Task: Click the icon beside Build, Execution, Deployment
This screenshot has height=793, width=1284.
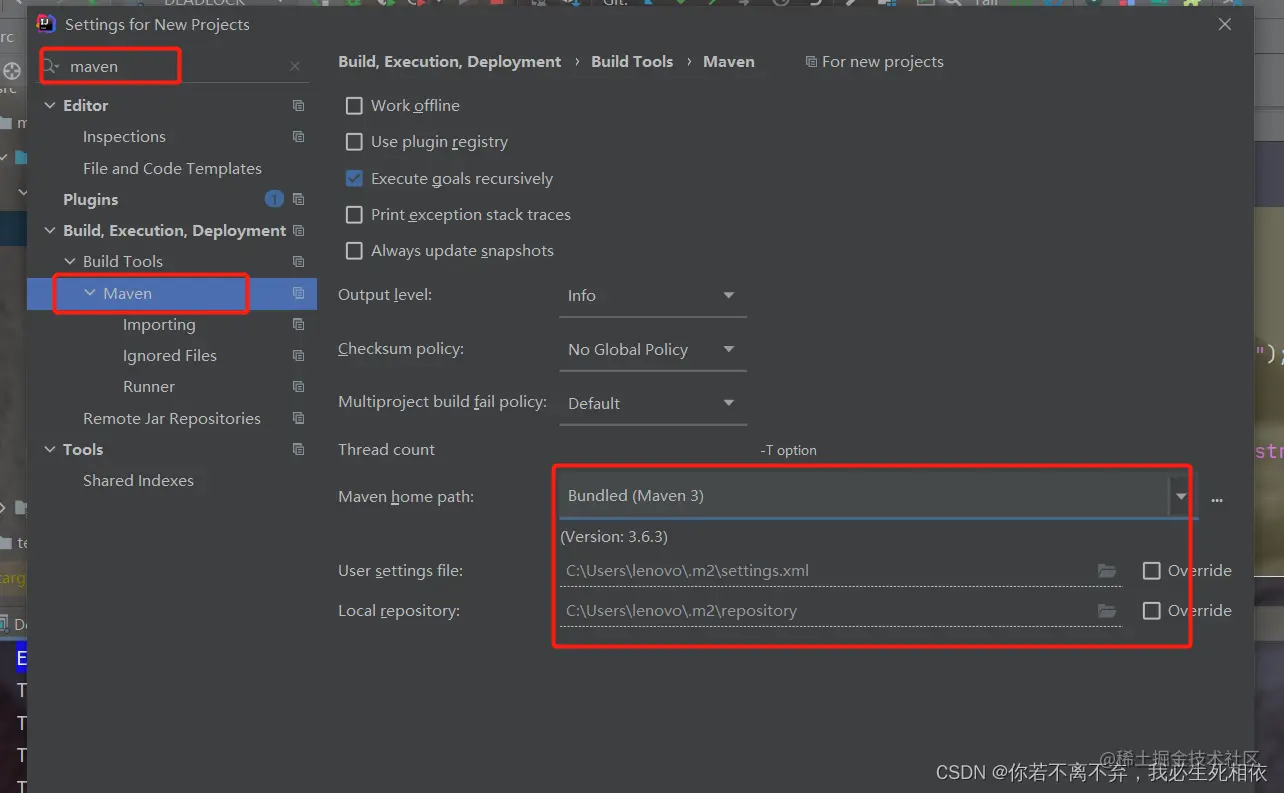Action: point(298,230)
